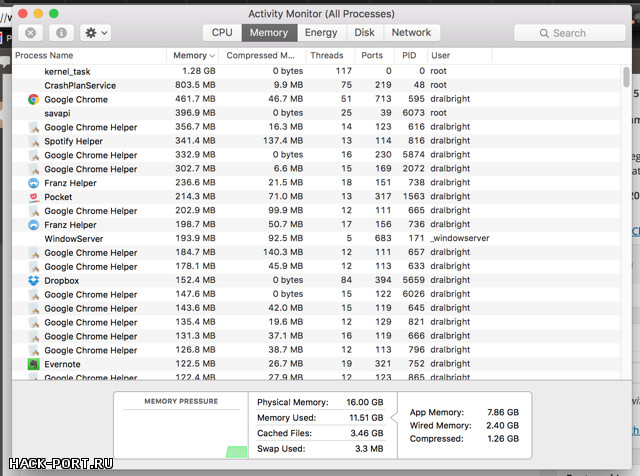Click the Dropbox process name text
This screenshot has height=476, width=640.
point(62,280)
